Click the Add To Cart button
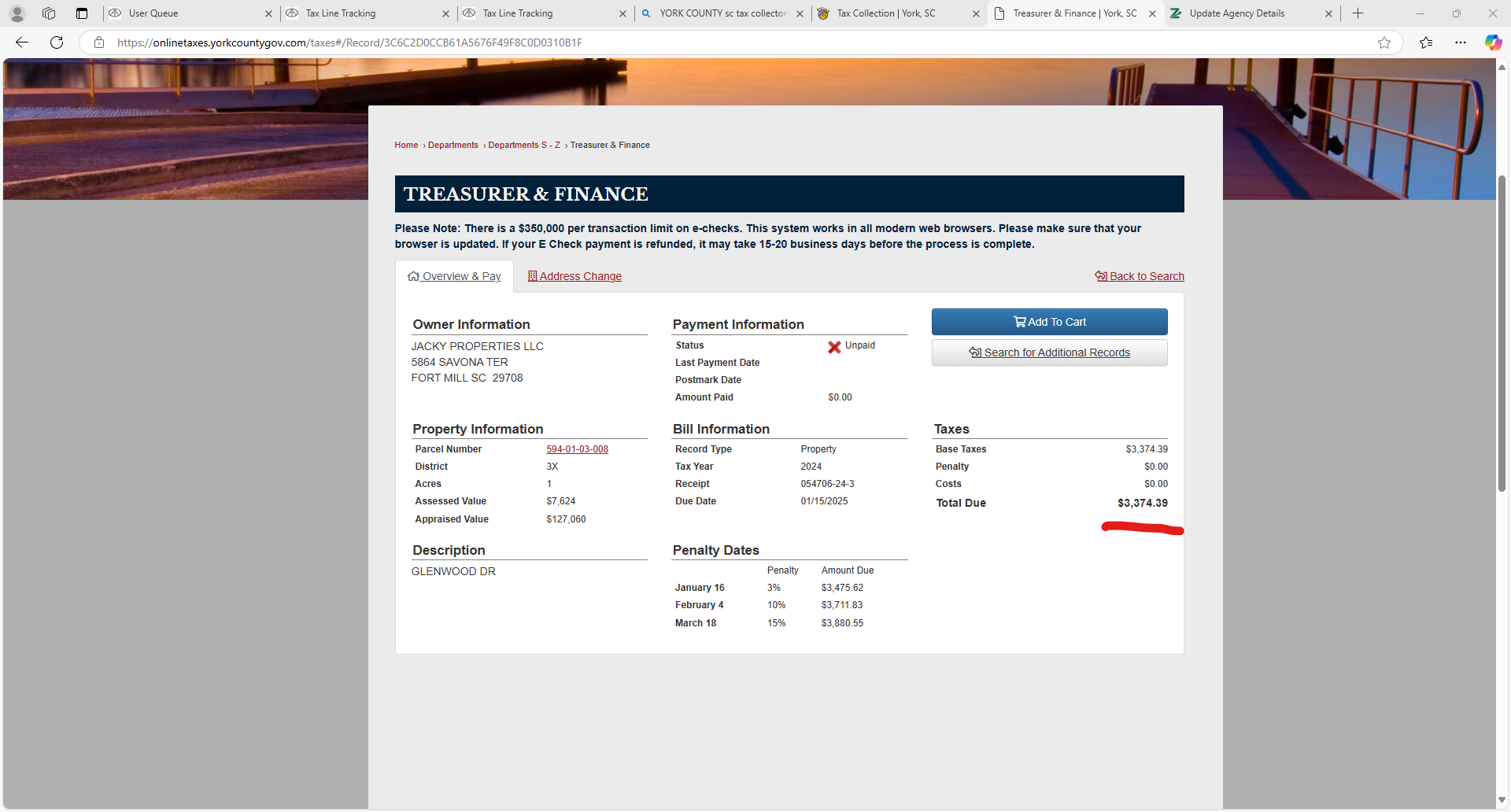 coord(1049,322)
